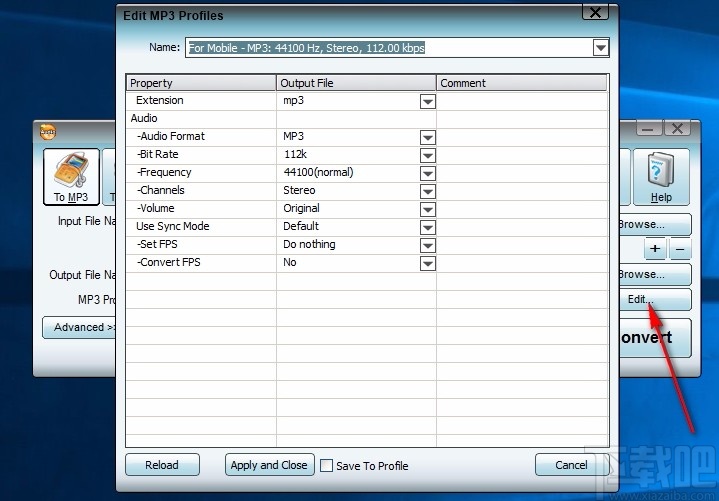The width and height of the screenshot is (719, 501).
Task: Click the Output File column header
Action: coord(356,83)
